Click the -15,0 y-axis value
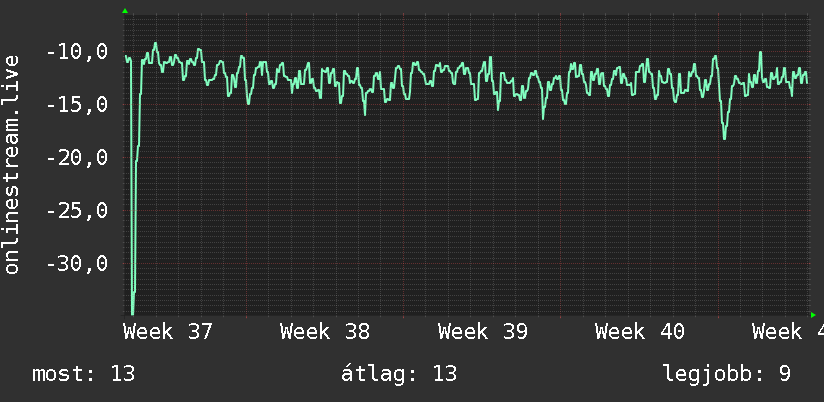The height and width of the screenshot is (402, 824). click(x=77, y=105)
